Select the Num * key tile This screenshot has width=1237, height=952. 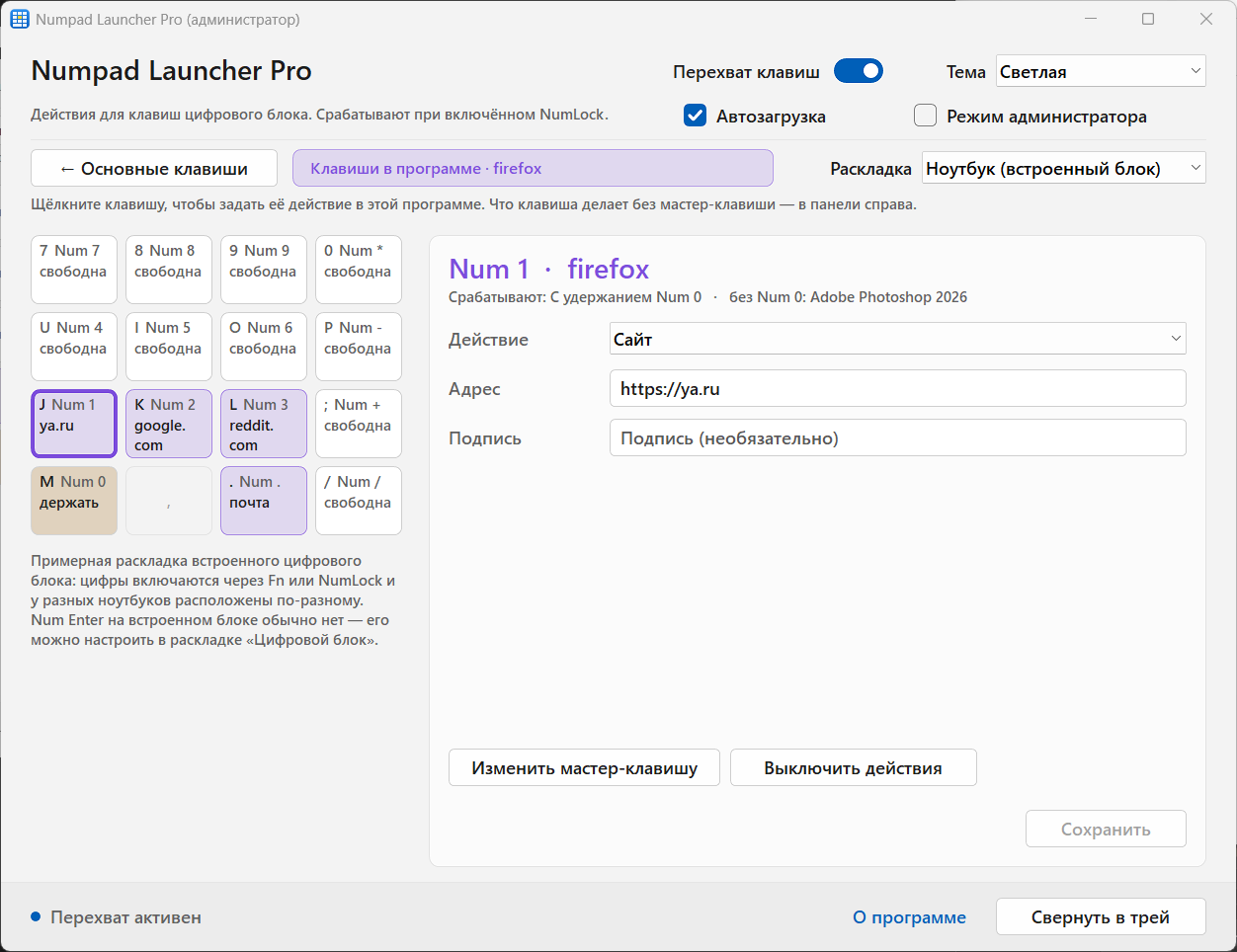tap(359, 270)
